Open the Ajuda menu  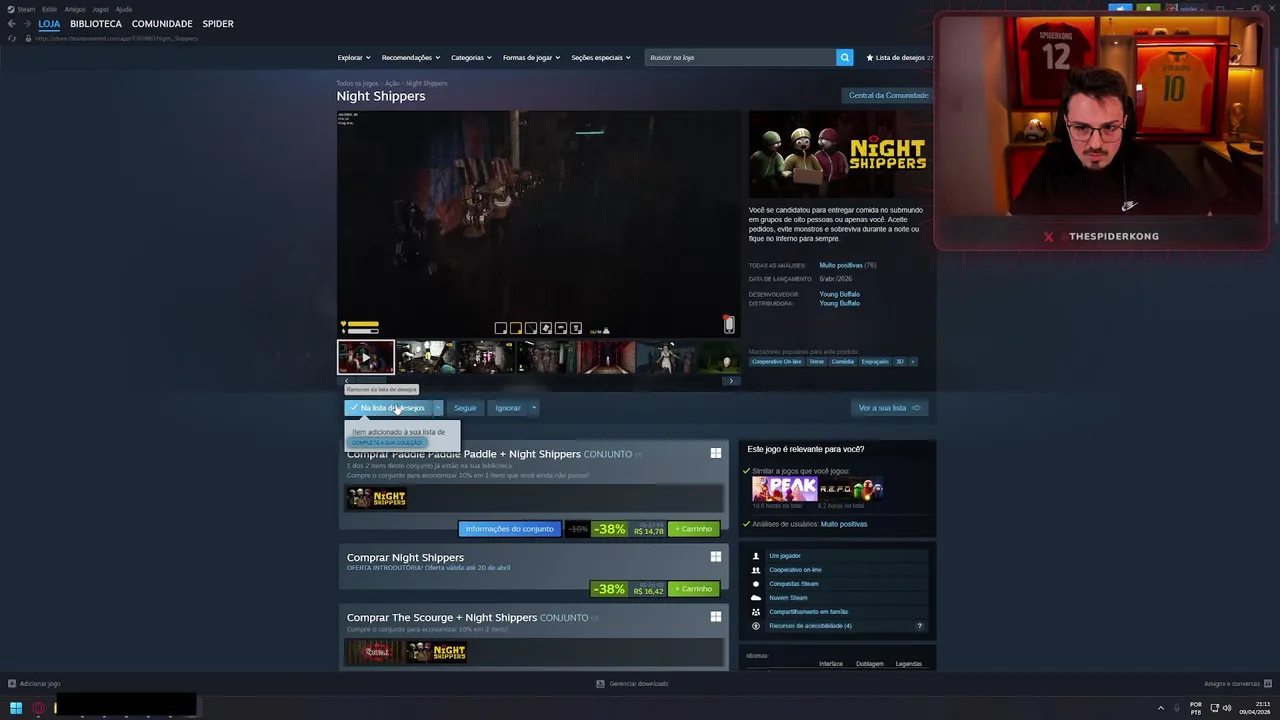click(x=124, y=9)
